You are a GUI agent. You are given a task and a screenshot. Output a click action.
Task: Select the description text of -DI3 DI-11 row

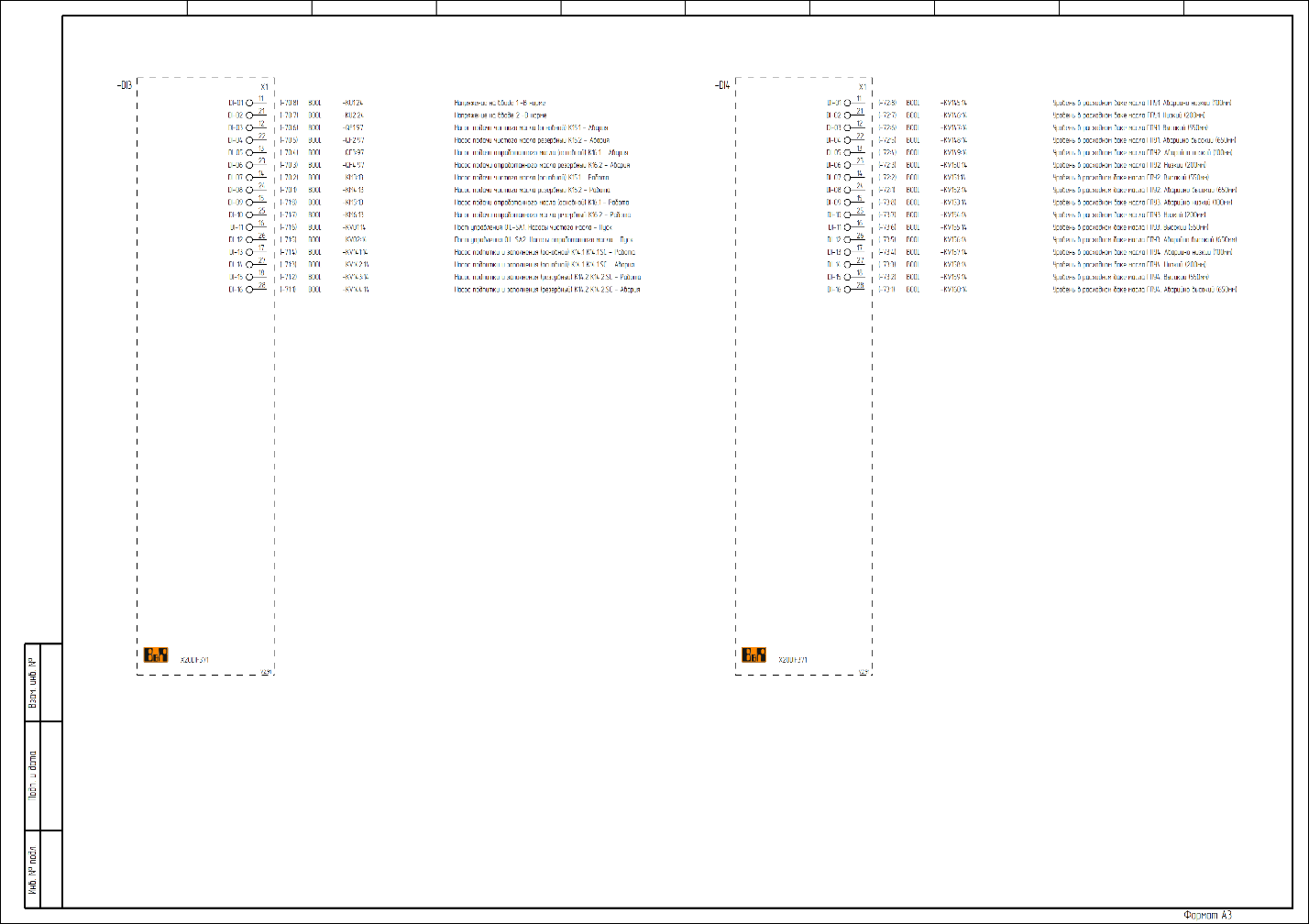point(533,227)
